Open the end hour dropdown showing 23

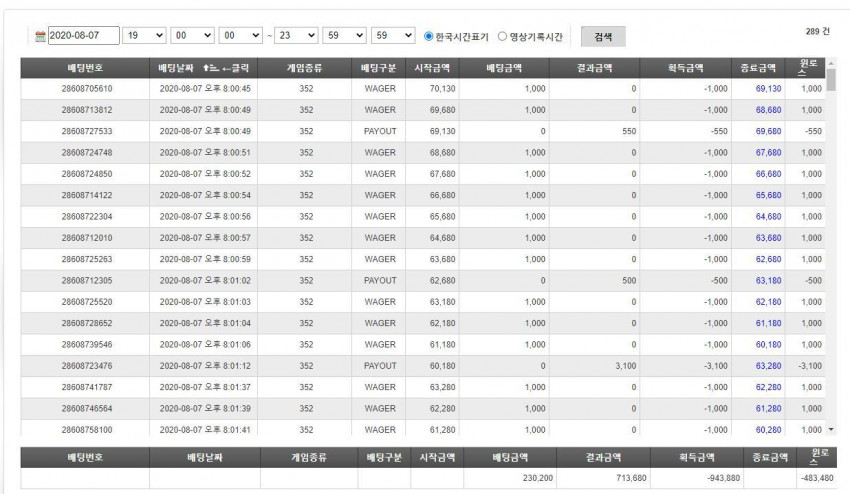pos(296,36)
